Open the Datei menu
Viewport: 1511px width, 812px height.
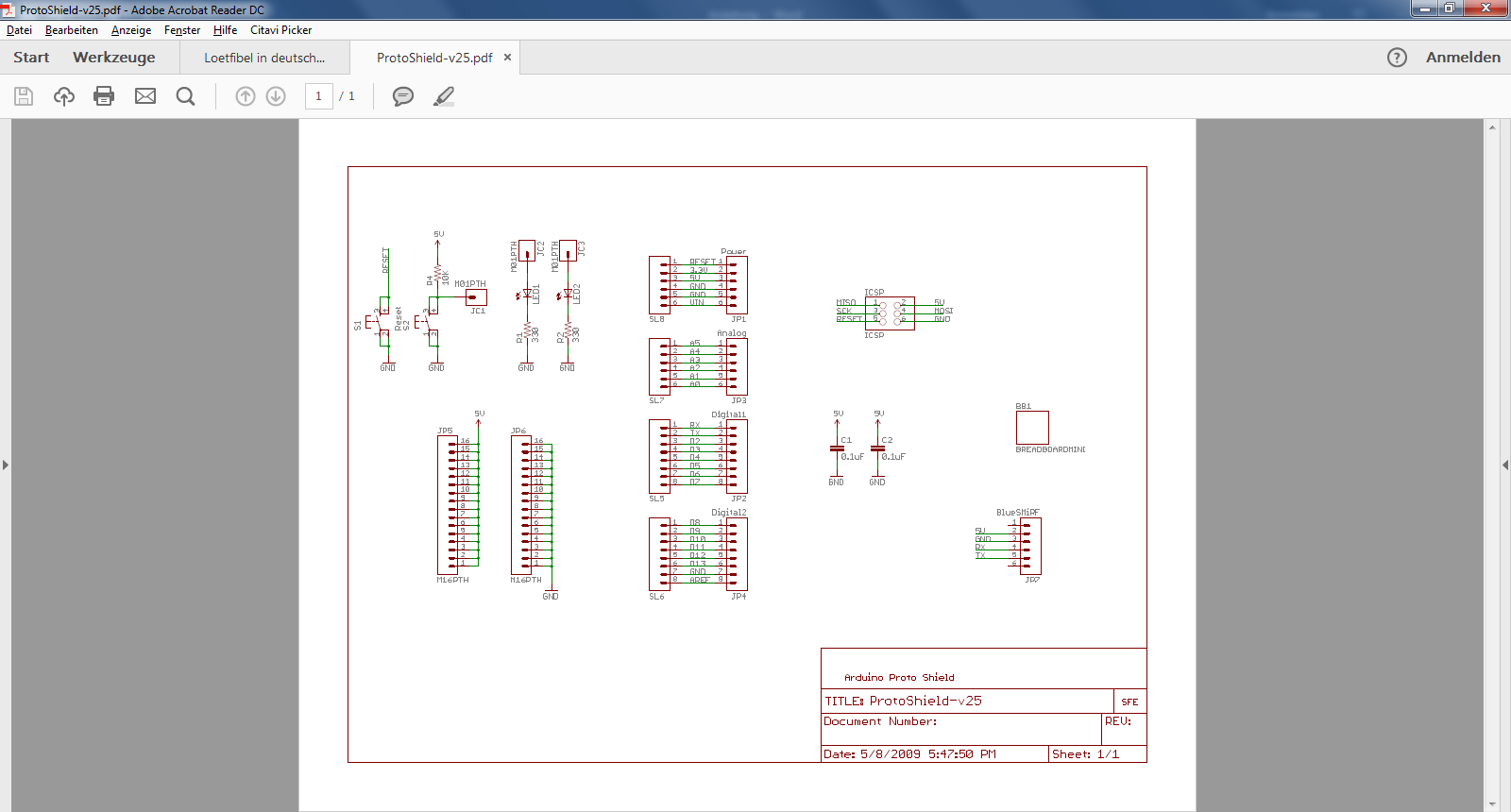coord(19,30)
